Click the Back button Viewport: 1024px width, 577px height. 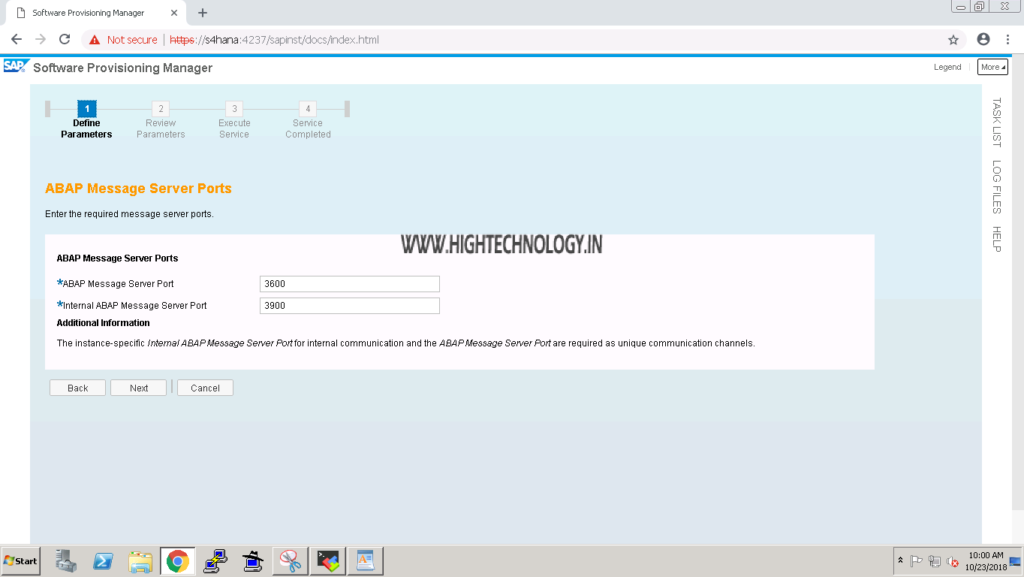78,388
